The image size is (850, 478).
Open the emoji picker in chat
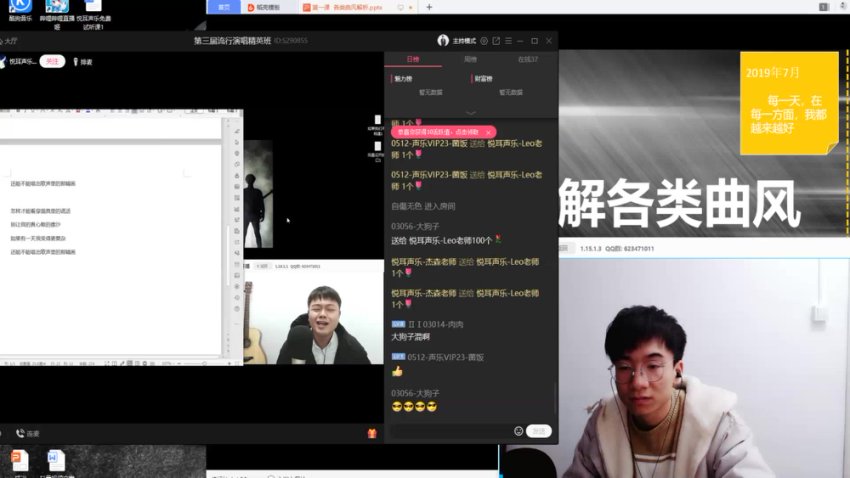coord(518,431)
